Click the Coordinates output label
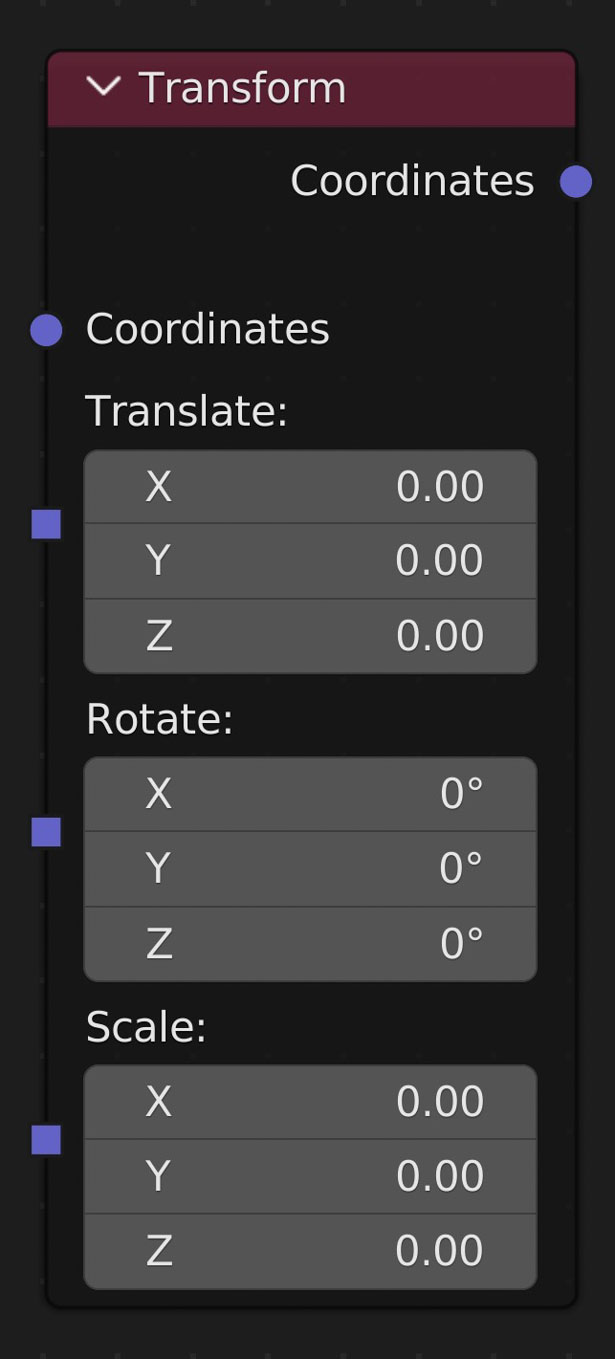 [x=412, y=181]
